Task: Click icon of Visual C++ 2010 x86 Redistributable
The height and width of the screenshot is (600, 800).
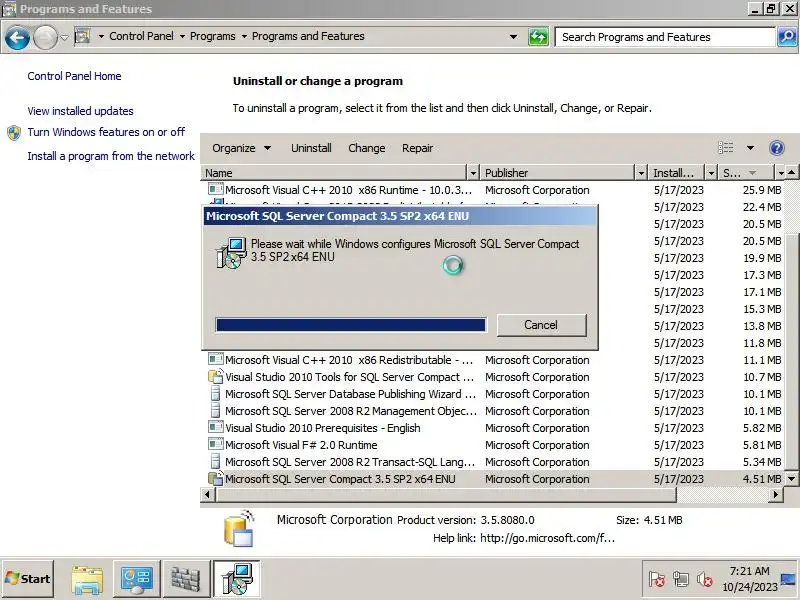Action: [x=216, y=359]
